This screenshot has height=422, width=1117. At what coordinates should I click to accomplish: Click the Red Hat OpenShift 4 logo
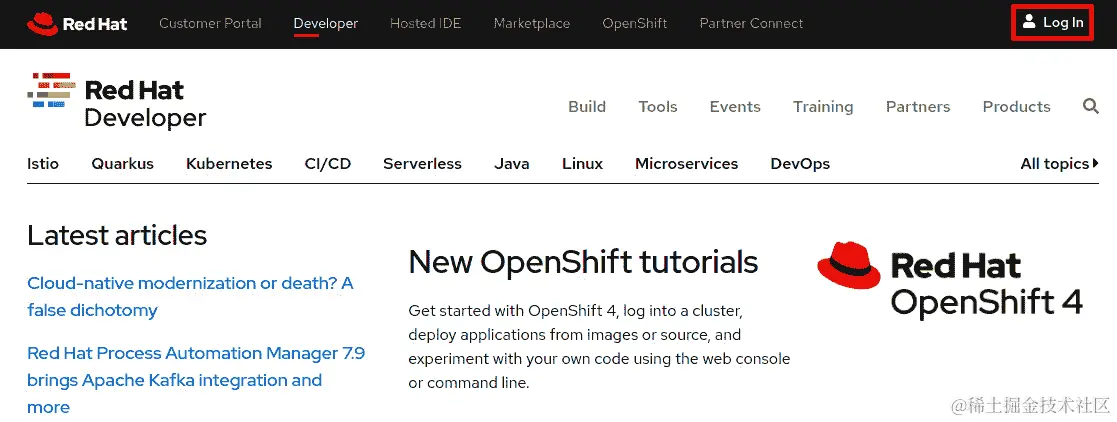[950, 279]
